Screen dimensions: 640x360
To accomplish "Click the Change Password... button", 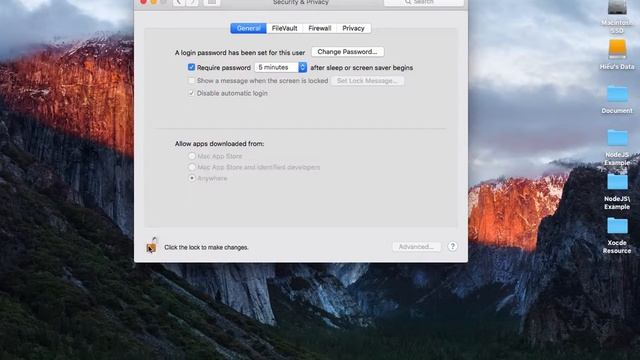I will pyautogui.click(x=347, y=52).
